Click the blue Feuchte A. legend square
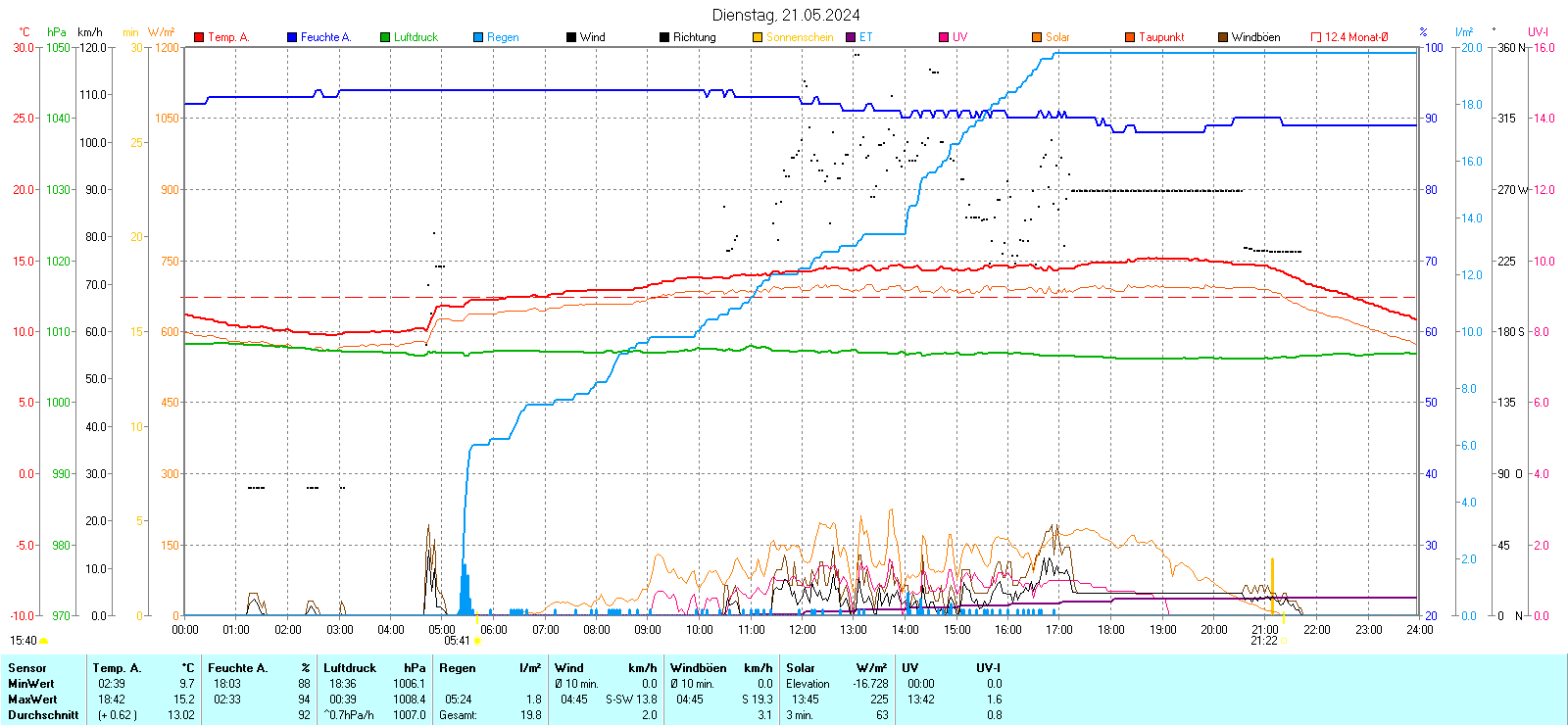The height and width of the screenshot is (725, 1568). coord(292,37)
